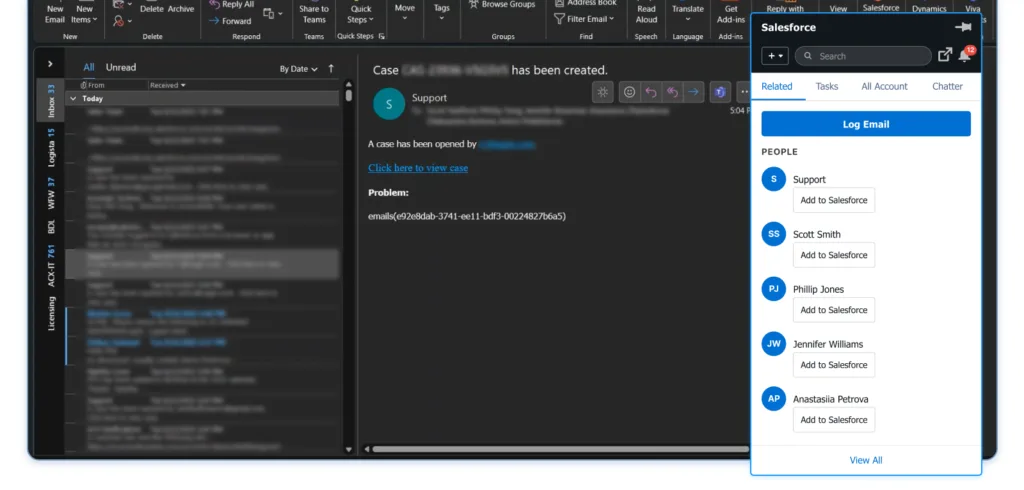
Task: Add Phillip Jones to Salesforce
Action: [x=834, y=310]
